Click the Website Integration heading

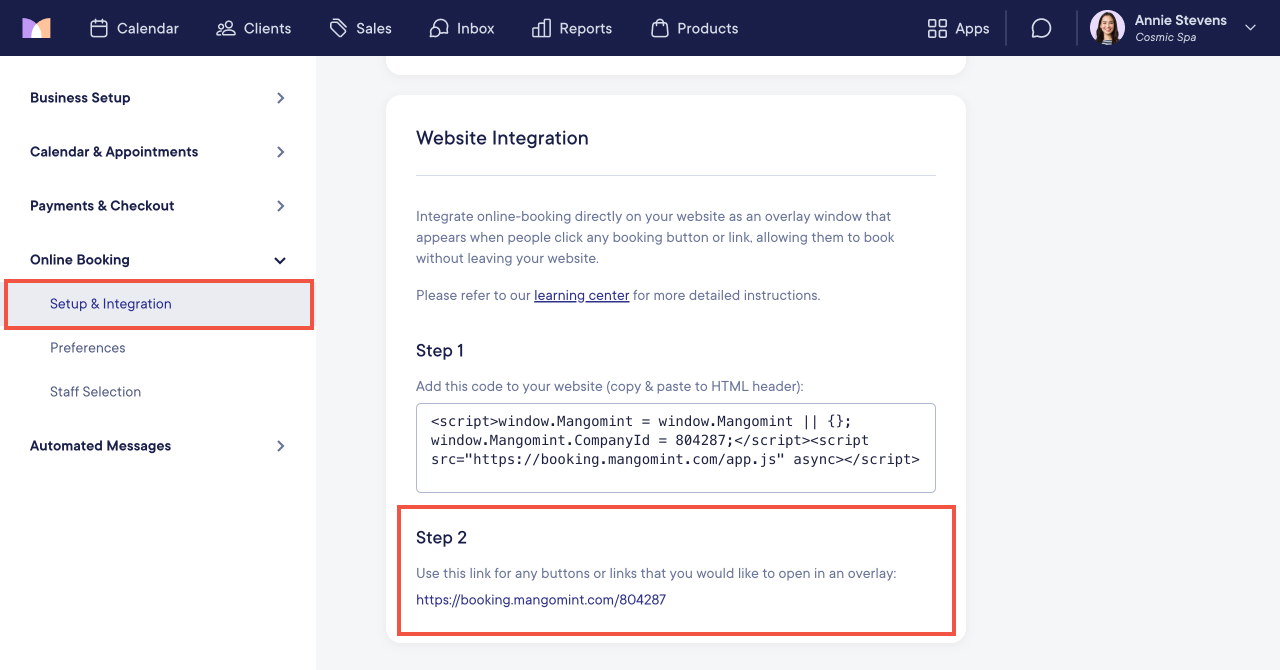502,138
